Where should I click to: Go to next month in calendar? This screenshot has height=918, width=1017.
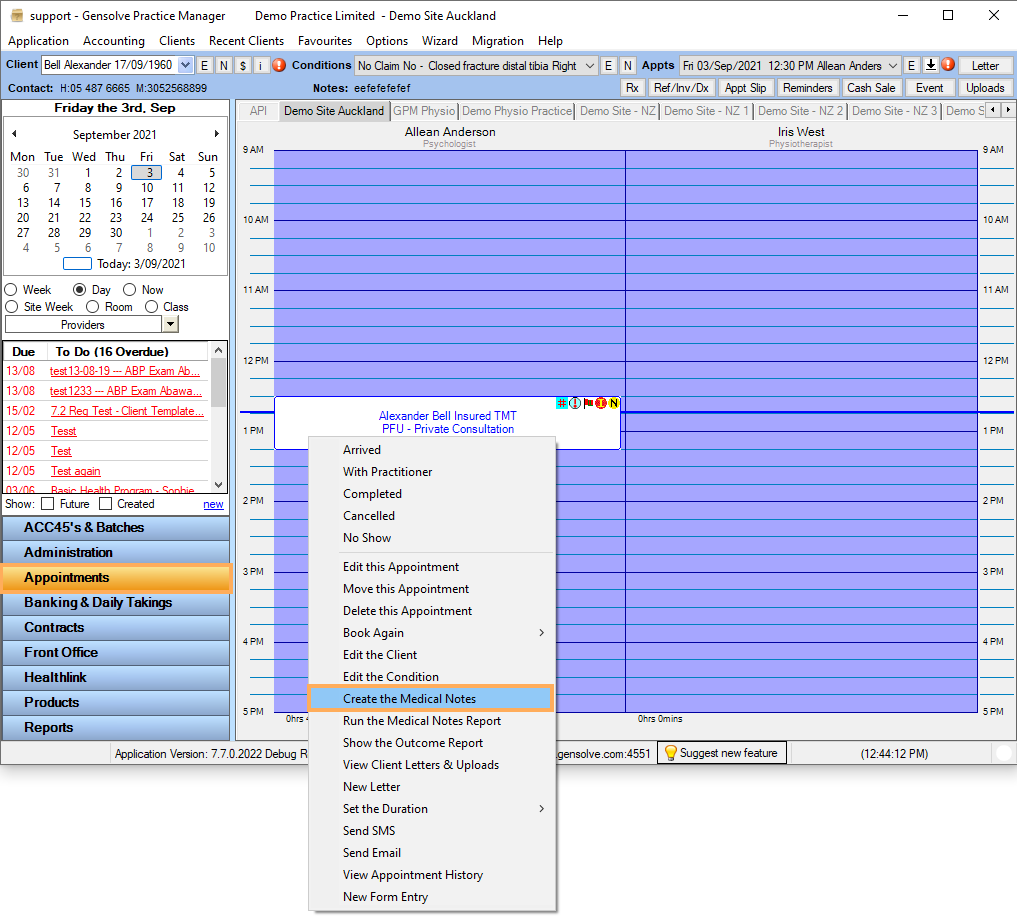[217, 134]
